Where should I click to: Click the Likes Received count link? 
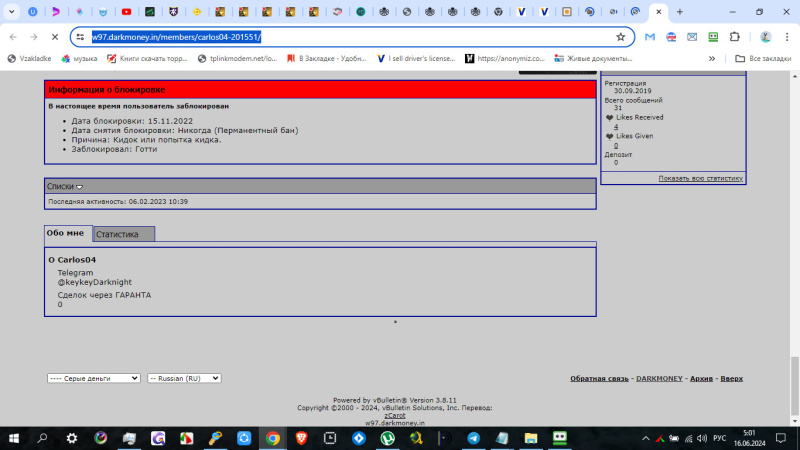pos(616,127)
